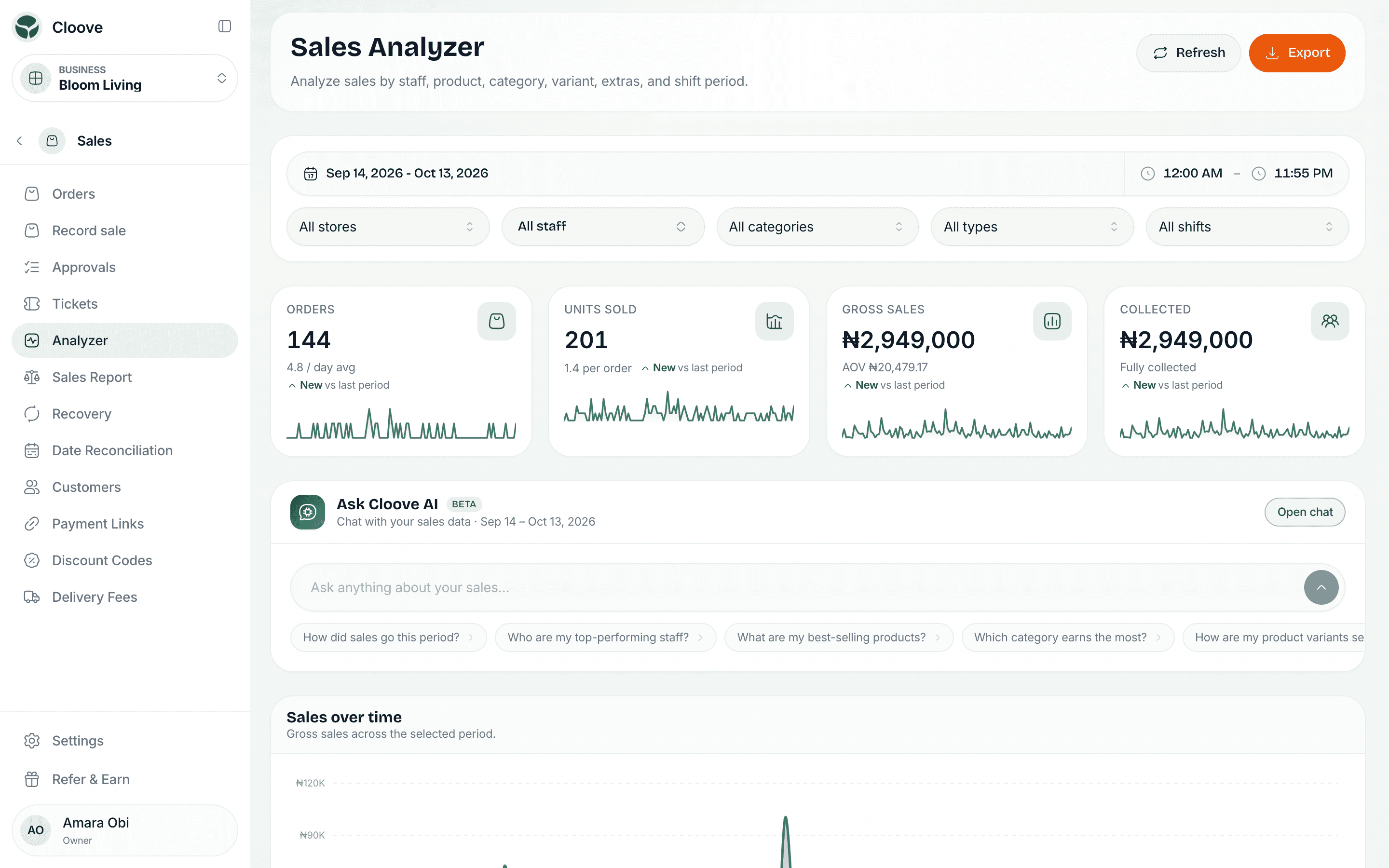The width and height of the screenshot is (1389, 868).
Task: Select "Who are my top-performing staff?" suggestion
Action: (x=605, y=637)
